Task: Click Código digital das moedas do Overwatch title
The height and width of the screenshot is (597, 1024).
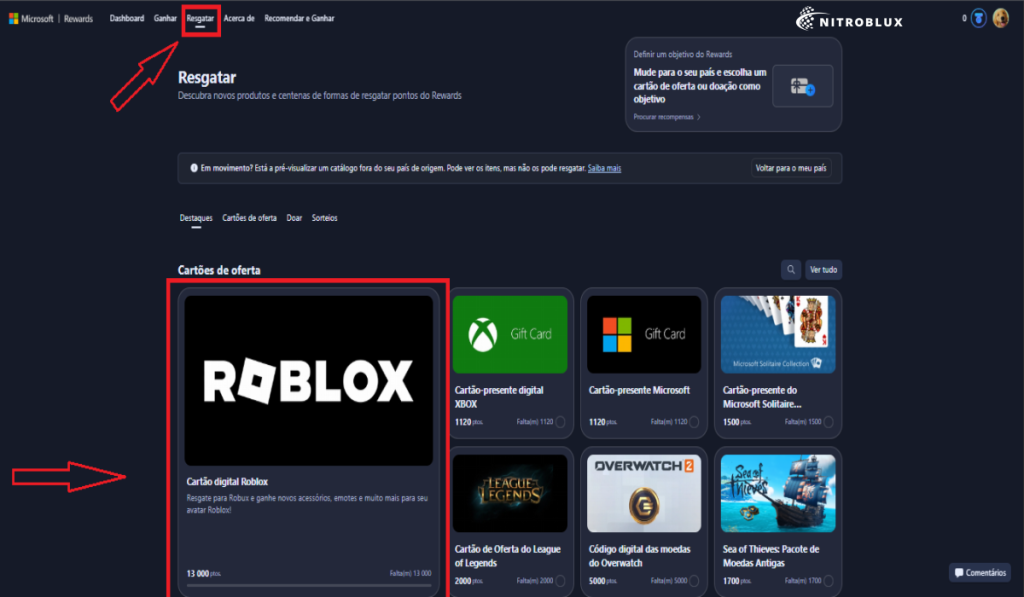Action: tap(639, 556)
